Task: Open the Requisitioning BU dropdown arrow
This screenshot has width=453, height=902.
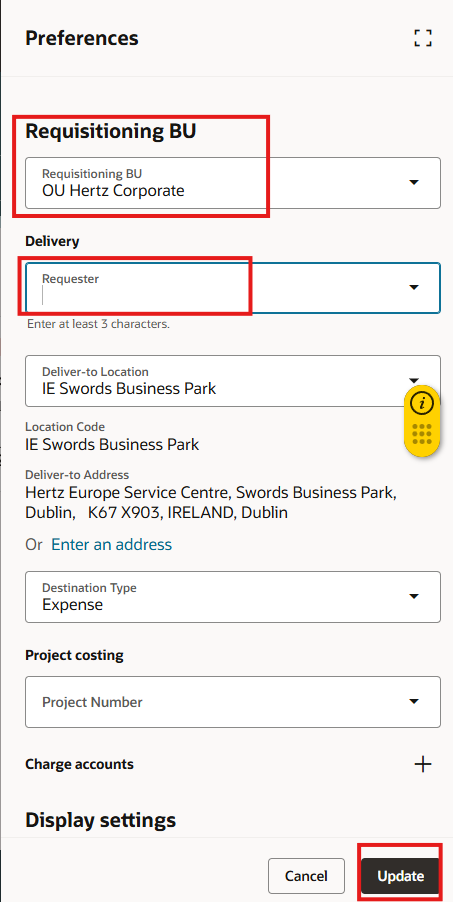Action: pos(413,182)
